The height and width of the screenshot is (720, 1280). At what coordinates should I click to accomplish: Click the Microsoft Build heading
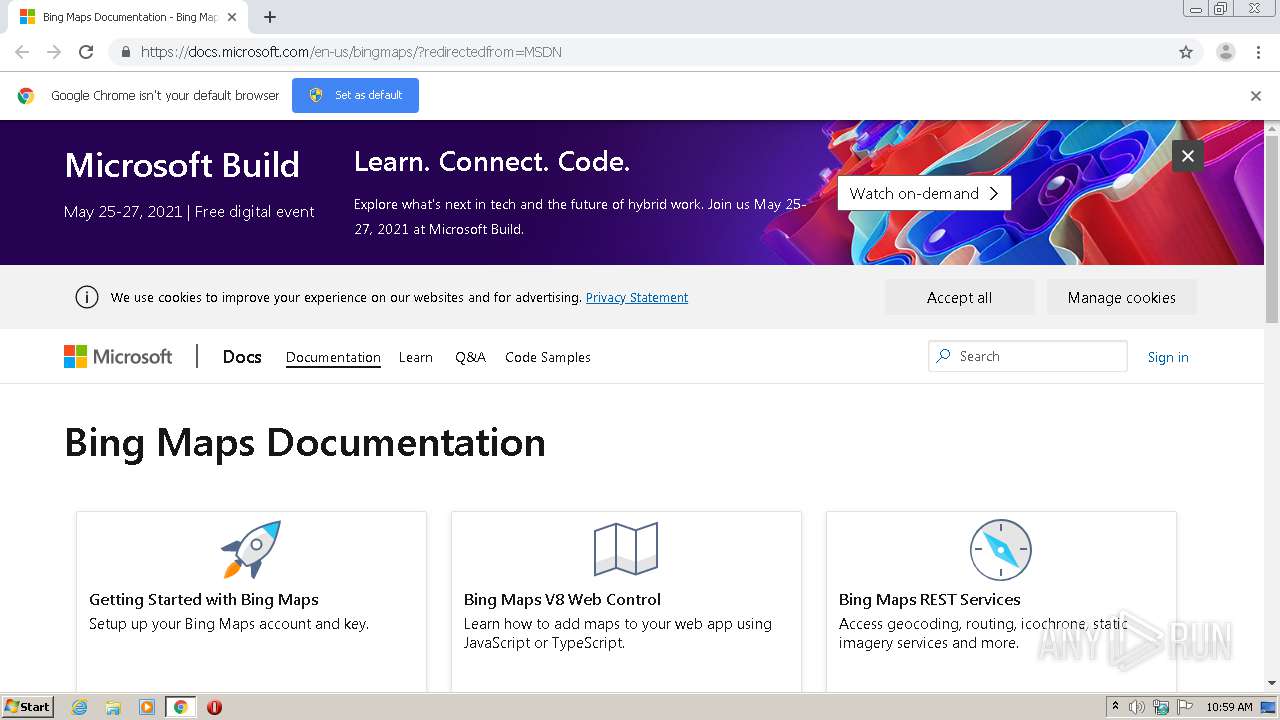(182, 165)
